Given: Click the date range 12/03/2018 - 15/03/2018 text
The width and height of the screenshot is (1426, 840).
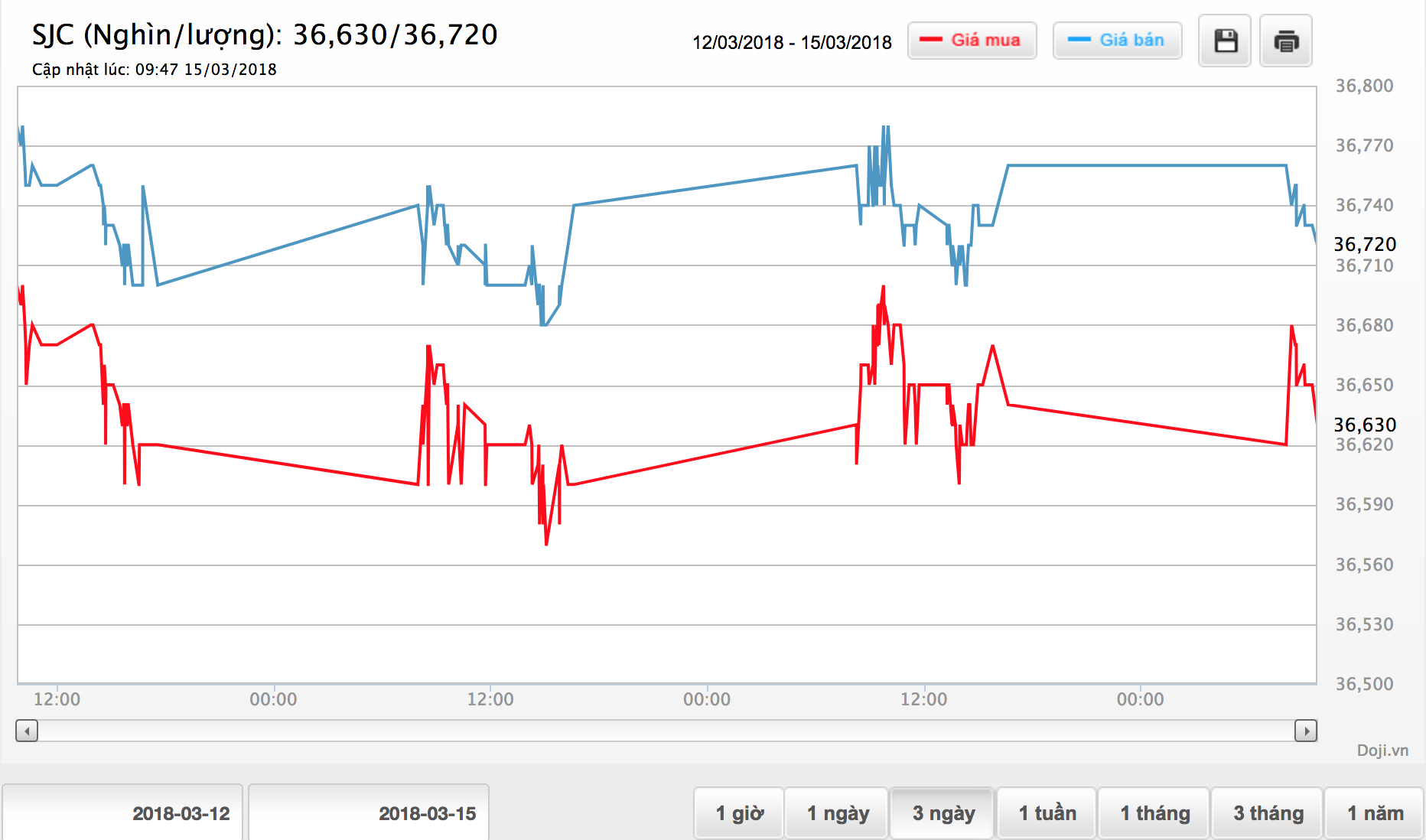Looking at the screenshot, I should 792,42.
